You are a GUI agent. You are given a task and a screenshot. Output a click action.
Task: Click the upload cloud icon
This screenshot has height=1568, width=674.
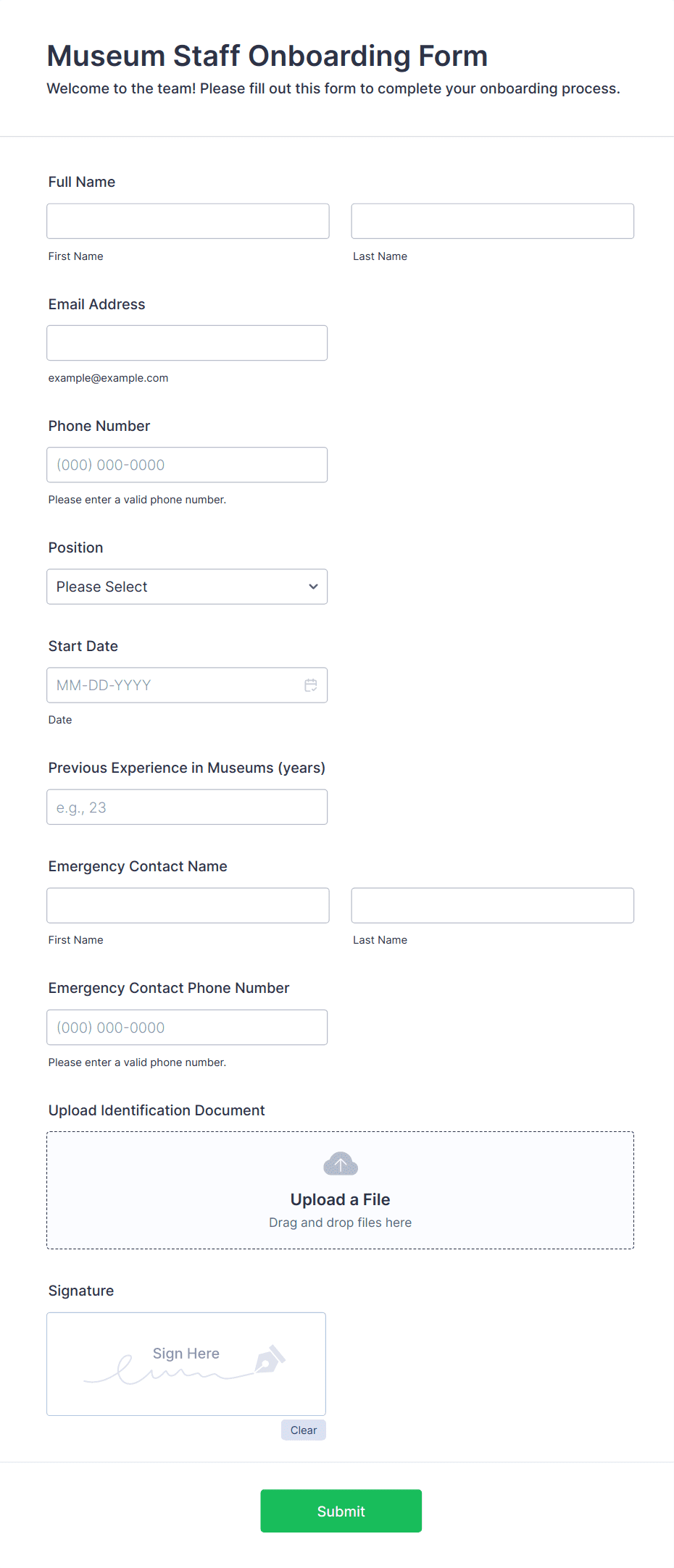(340, 1163)
